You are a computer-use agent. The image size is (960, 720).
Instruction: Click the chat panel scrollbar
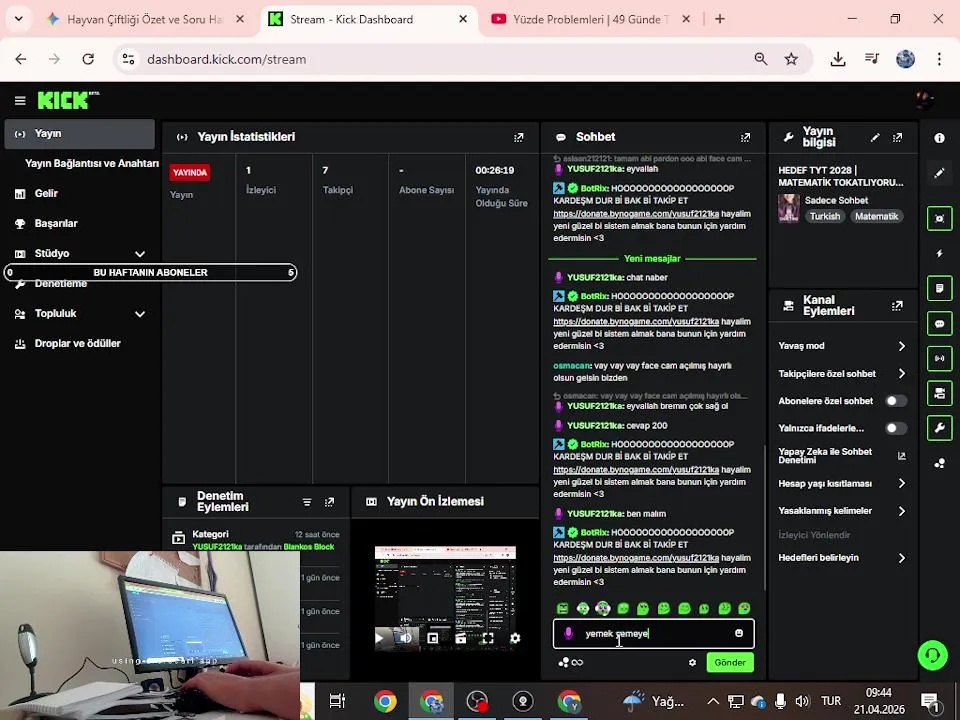(x=763, y=517)
